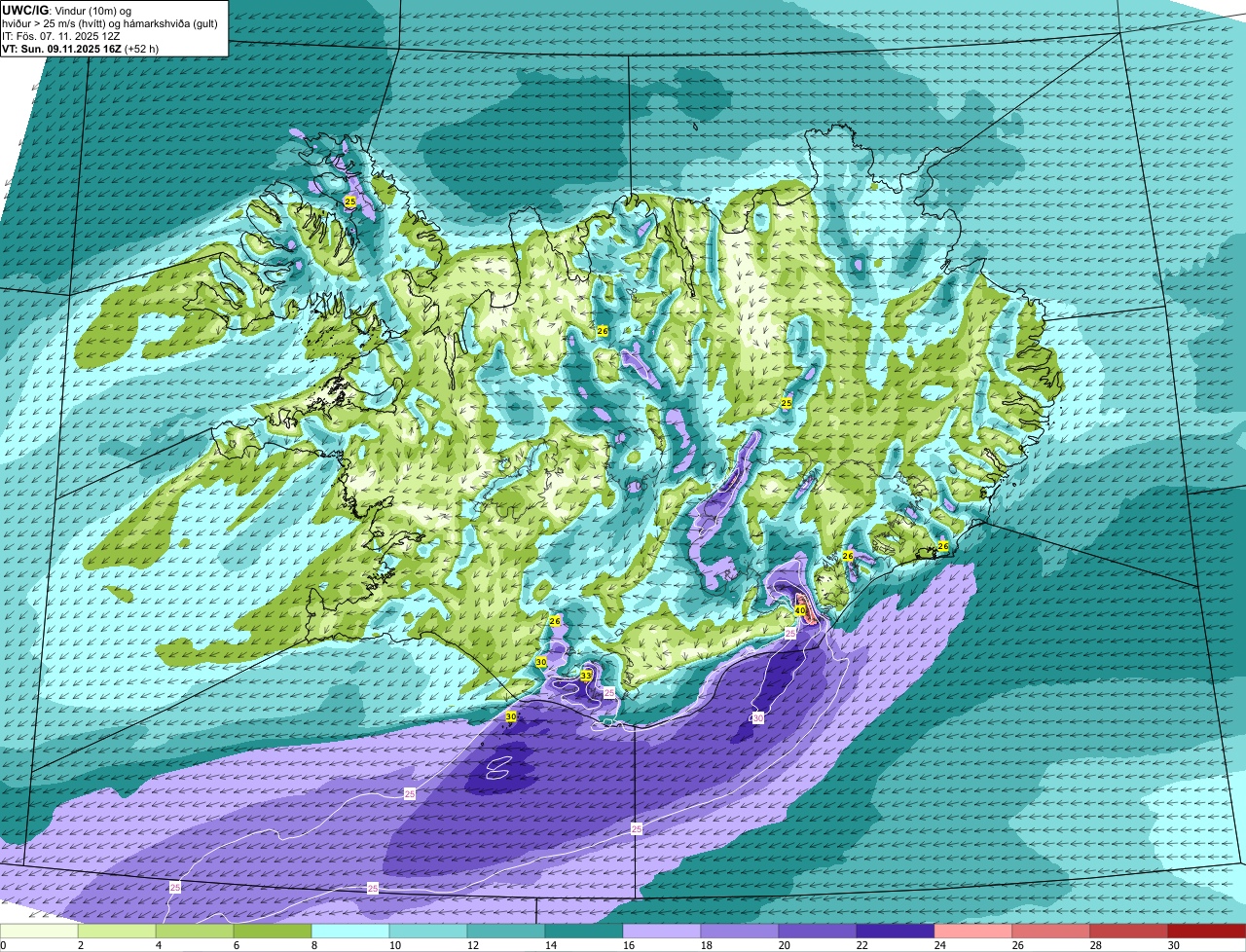Select the "IT: Fös. 07. 11. 2025 12Z" line

pyautogui.click(x=61, y=36)
